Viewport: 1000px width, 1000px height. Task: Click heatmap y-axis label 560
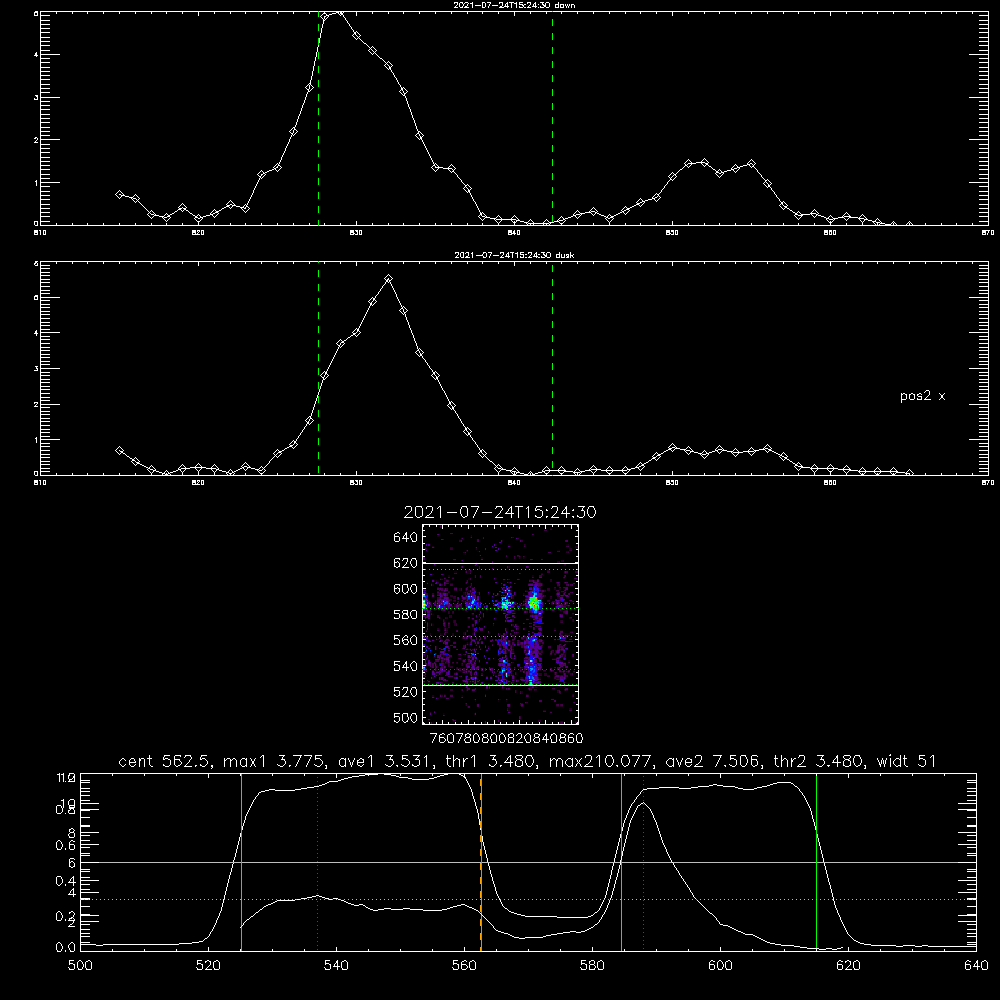pos(406,640)
